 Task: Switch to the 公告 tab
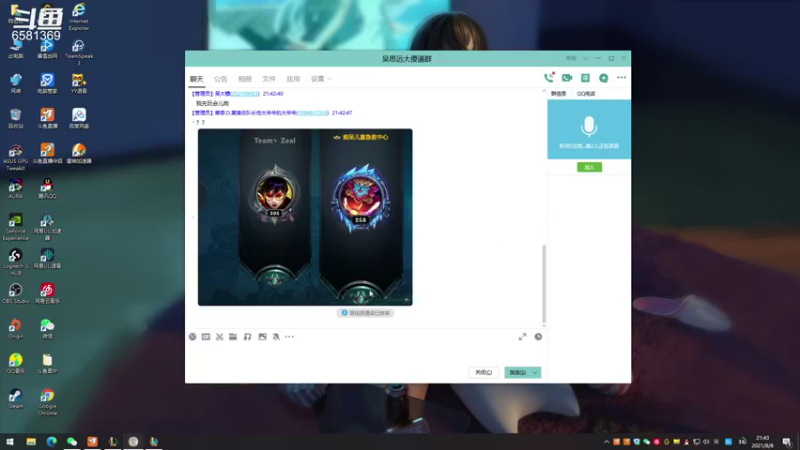220,79
